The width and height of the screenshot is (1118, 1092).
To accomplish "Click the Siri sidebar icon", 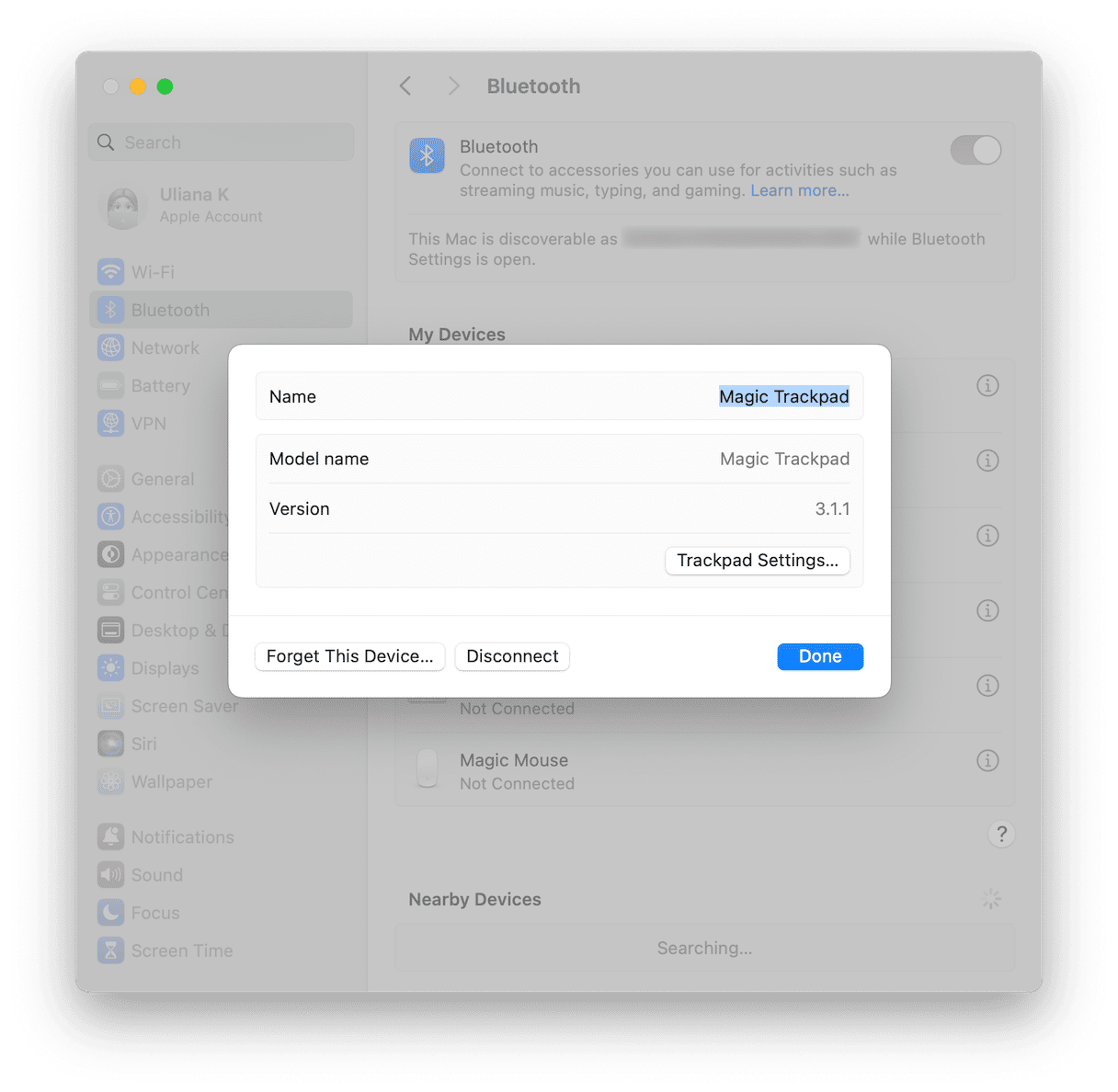I will pyautogui.click(x=110, y=744).
